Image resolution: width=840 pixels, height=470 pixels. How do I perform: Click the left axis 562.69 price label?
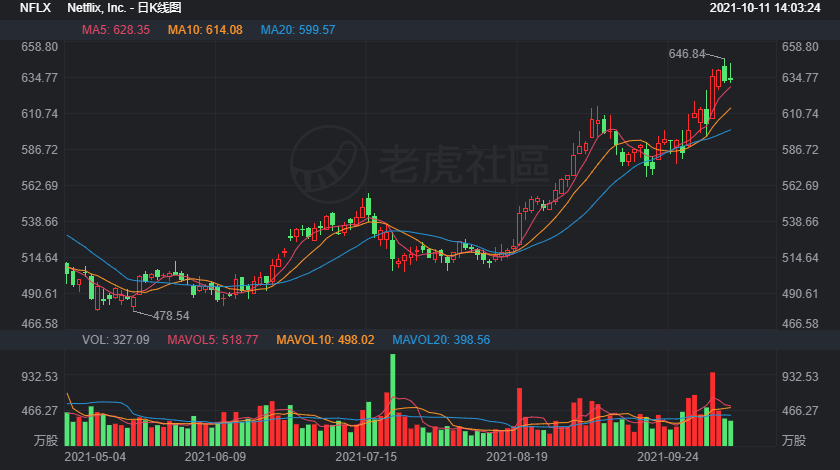coord(40,186)
